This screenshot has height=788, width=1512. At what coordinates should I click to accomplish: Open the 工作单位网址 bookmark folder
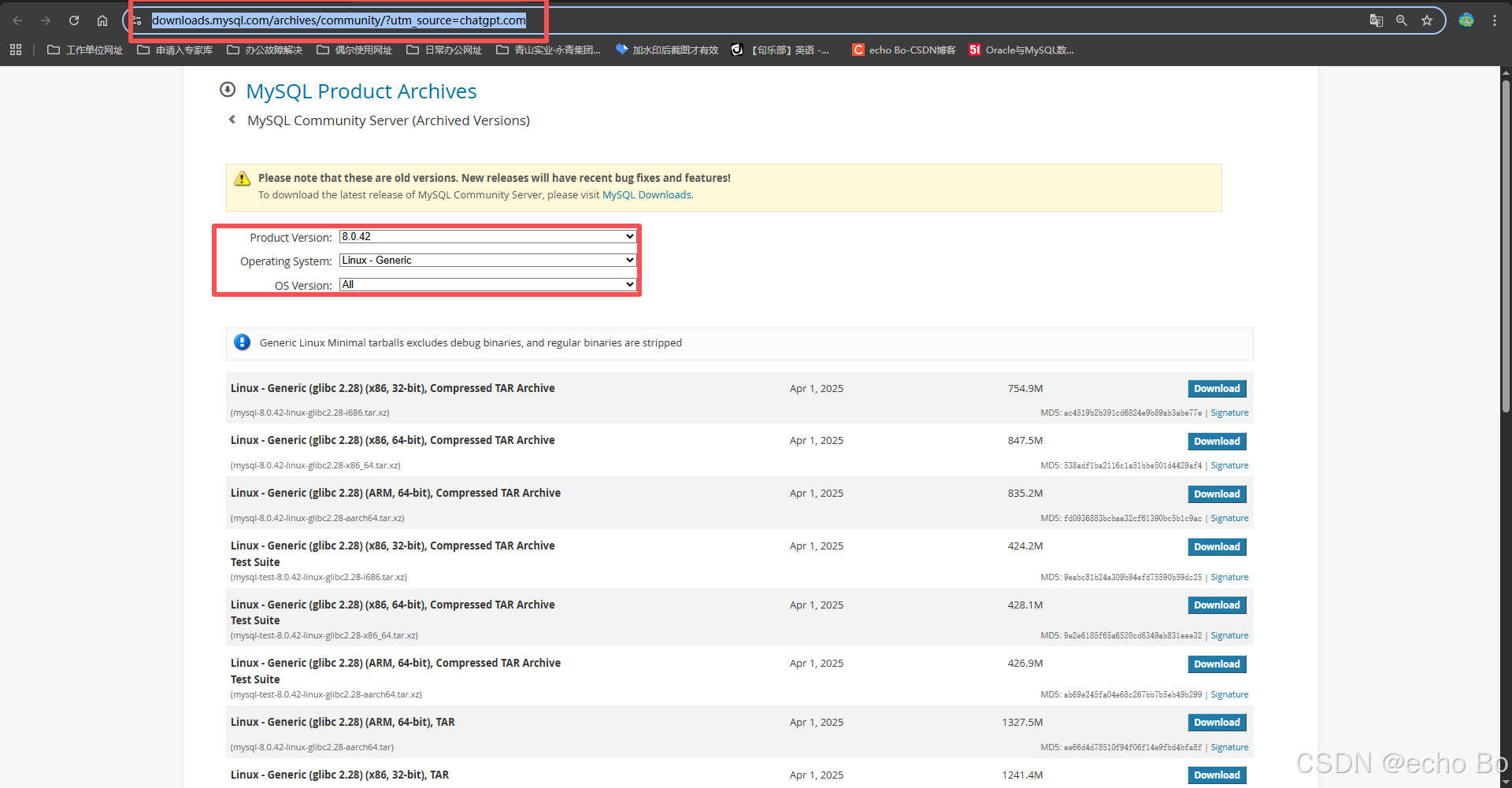point(85,50)
